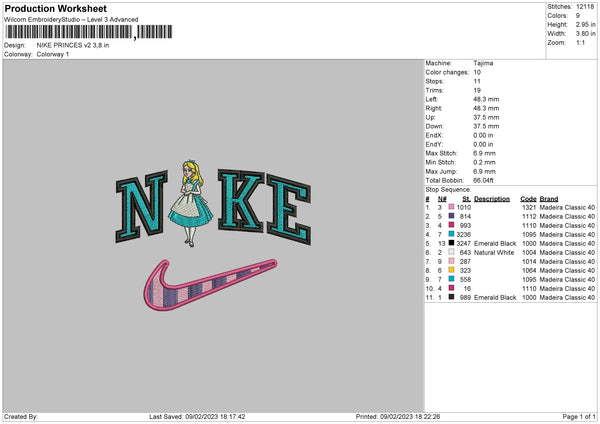Viewport: 600px width, 424px height.
Task: Pick the magenta swatch in the 16 stitches row
Action: click(451, 288)
